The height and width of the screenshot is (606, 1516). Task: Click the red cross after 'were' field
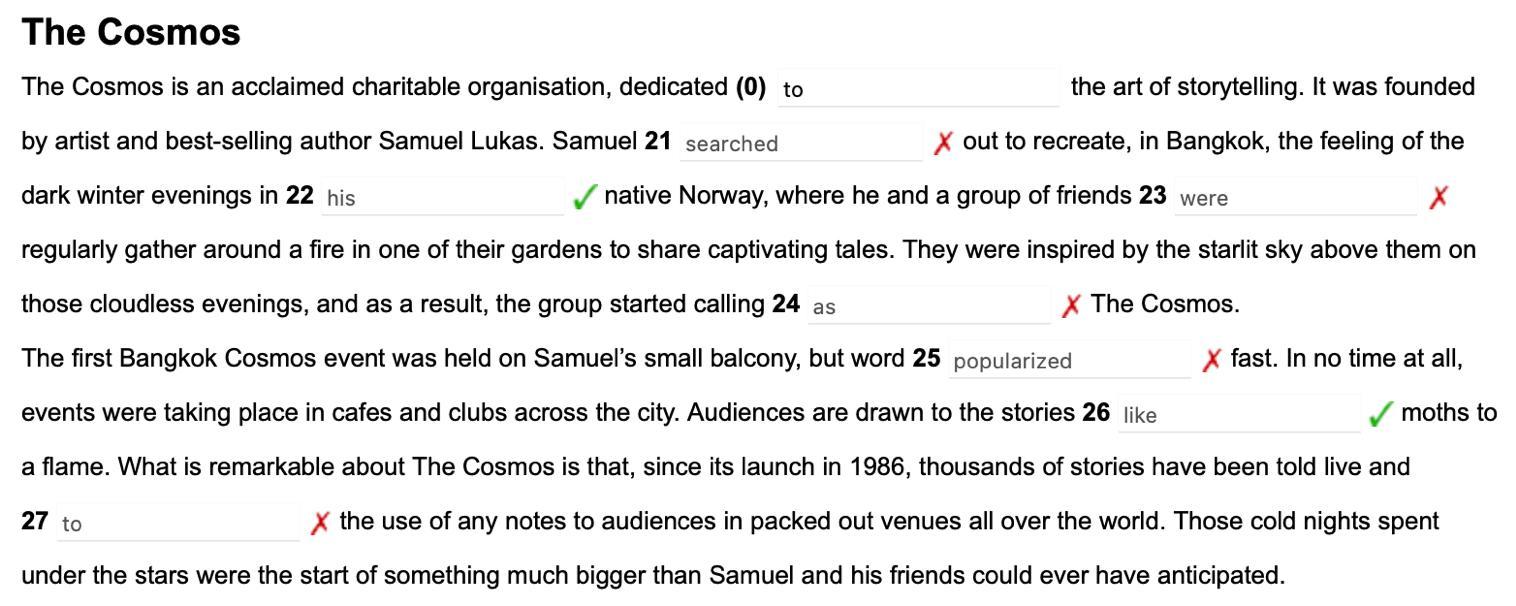(x=1438, y=197)
